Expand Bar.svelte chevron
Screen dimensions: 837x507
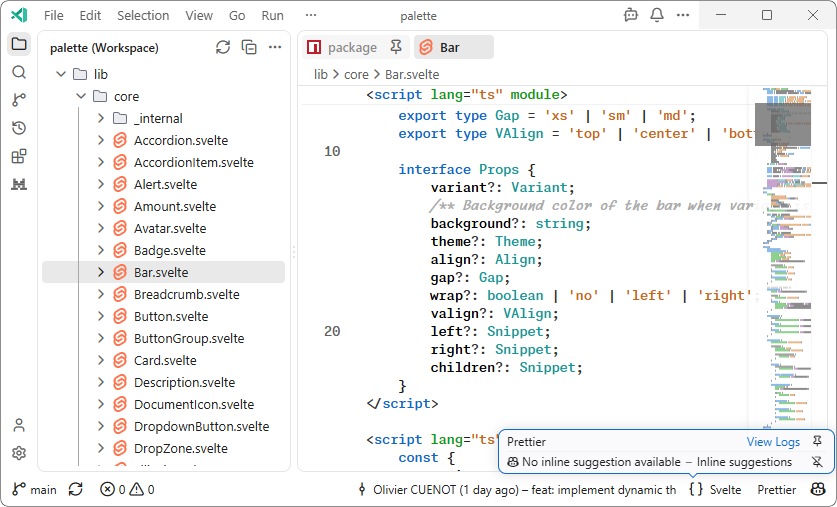[x=101, y=272]
